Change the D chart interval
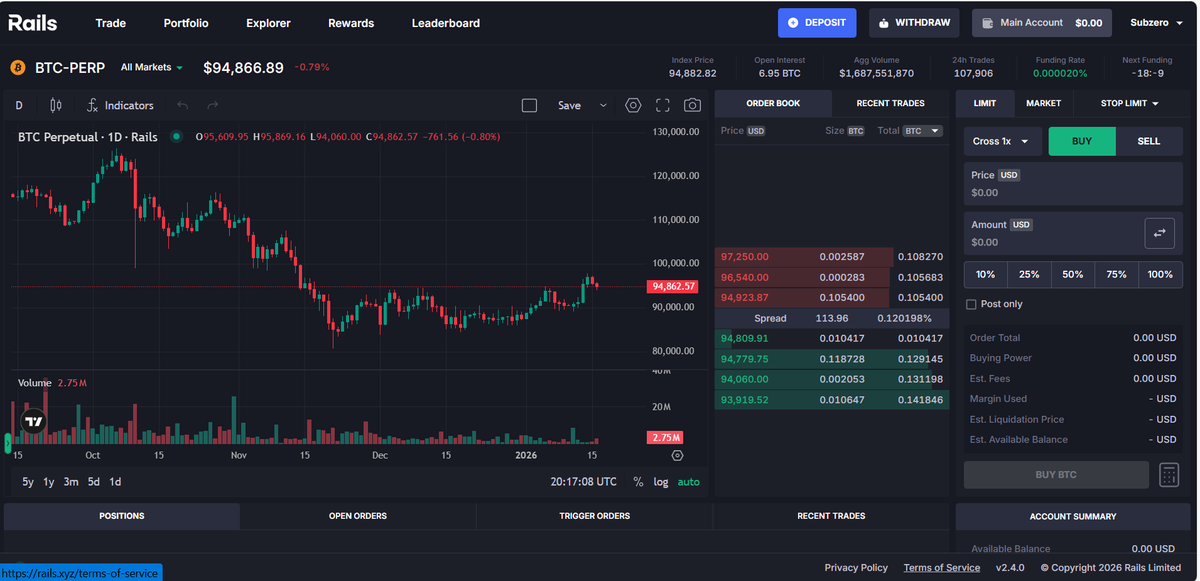The width and height of the screenshot is (1200, 581). [x=18, y=105]
